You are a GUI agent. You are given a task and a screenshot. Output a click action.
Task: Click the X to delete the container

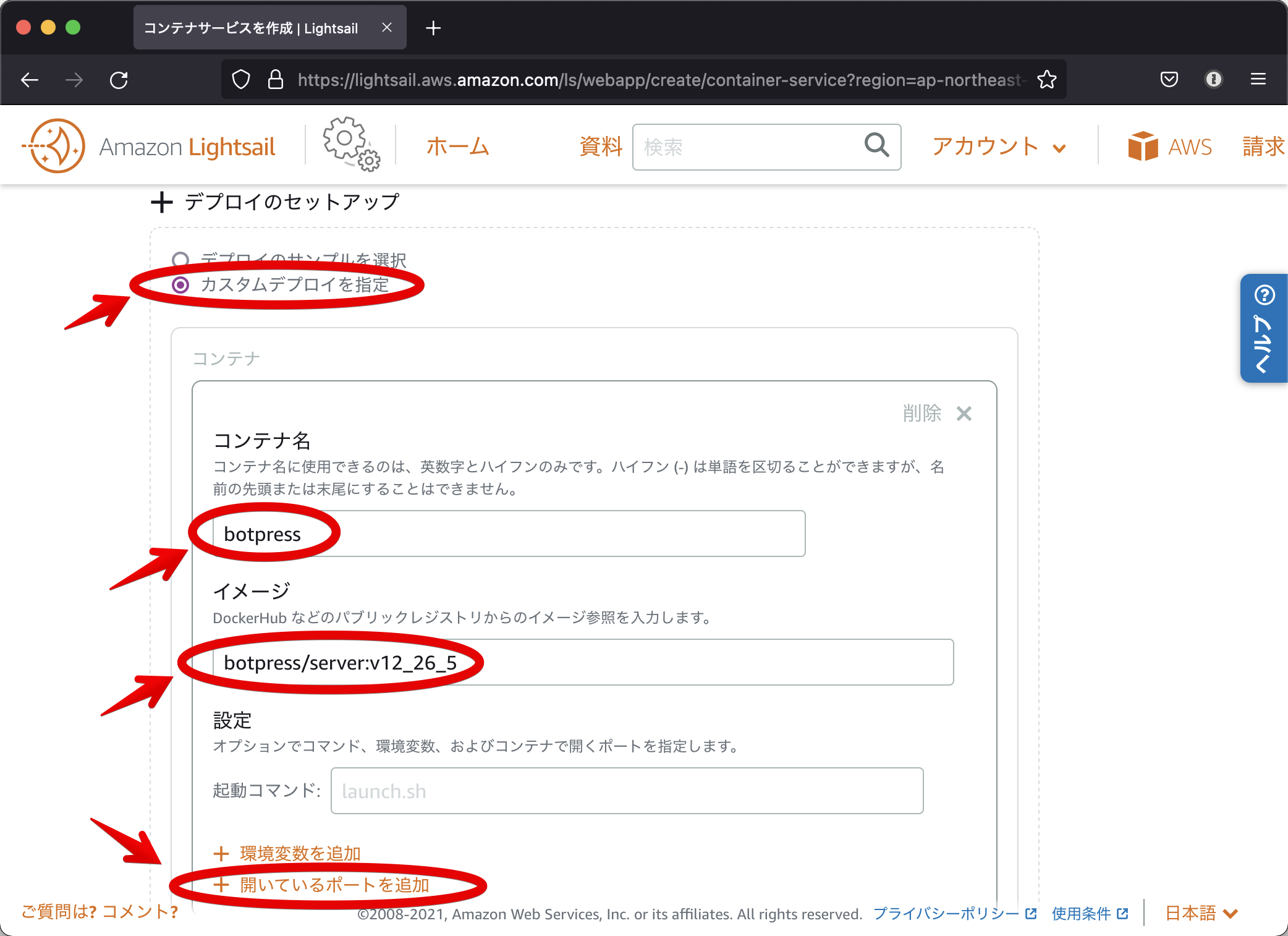coord(964,413)
